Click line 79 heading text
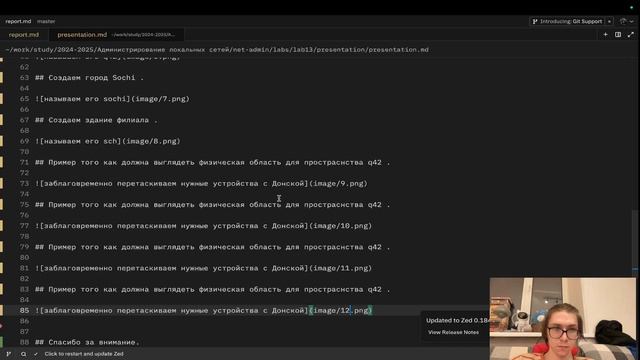This screenshot has width=640, height=360. pos(212,247)
